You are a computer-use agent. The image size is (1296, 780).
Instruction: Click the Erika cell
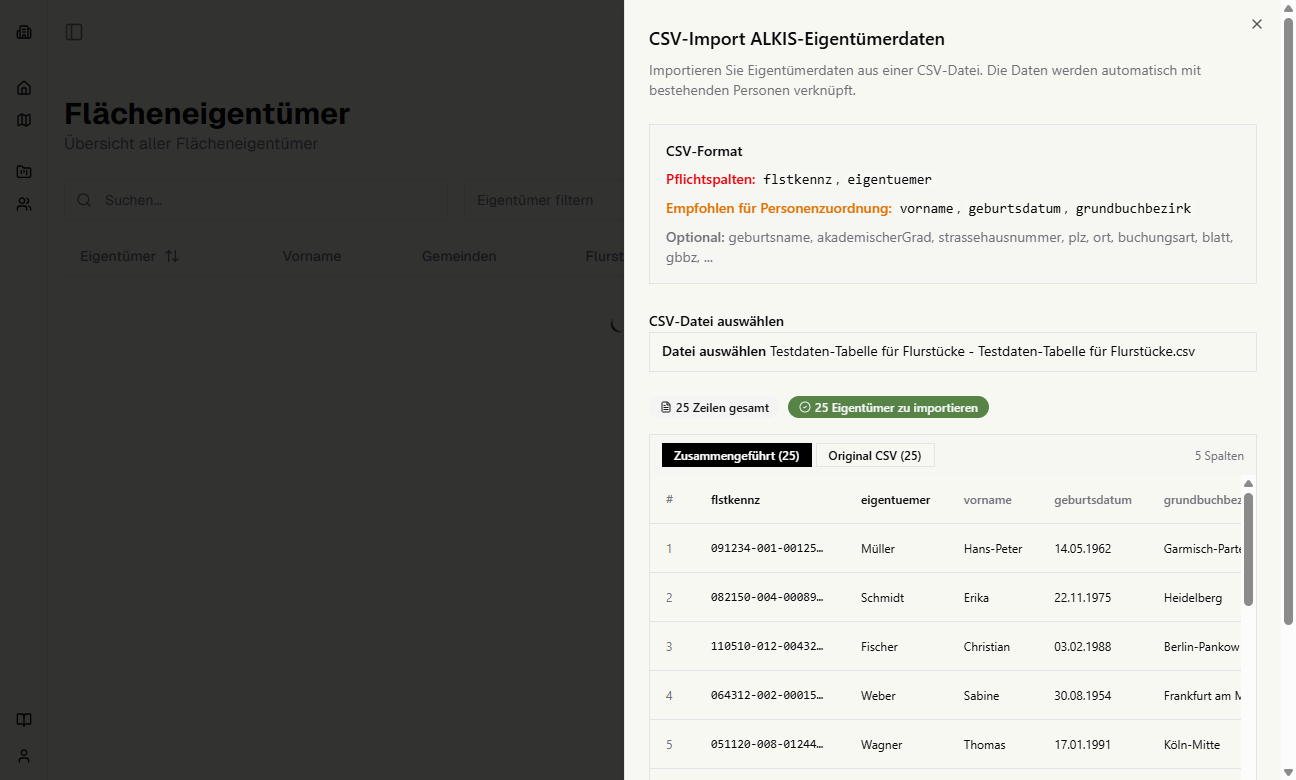point(976,598)
